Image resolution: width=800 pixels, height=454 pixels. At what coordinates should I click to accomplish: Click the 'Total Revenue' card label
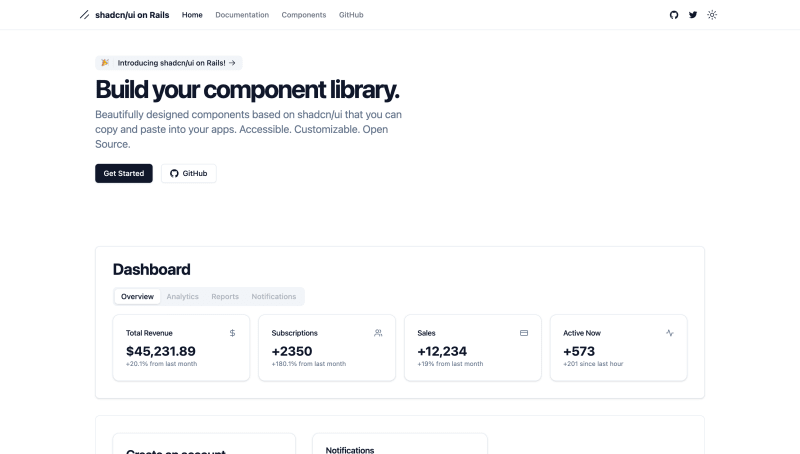pyautogui.click(x=149, y=333)
